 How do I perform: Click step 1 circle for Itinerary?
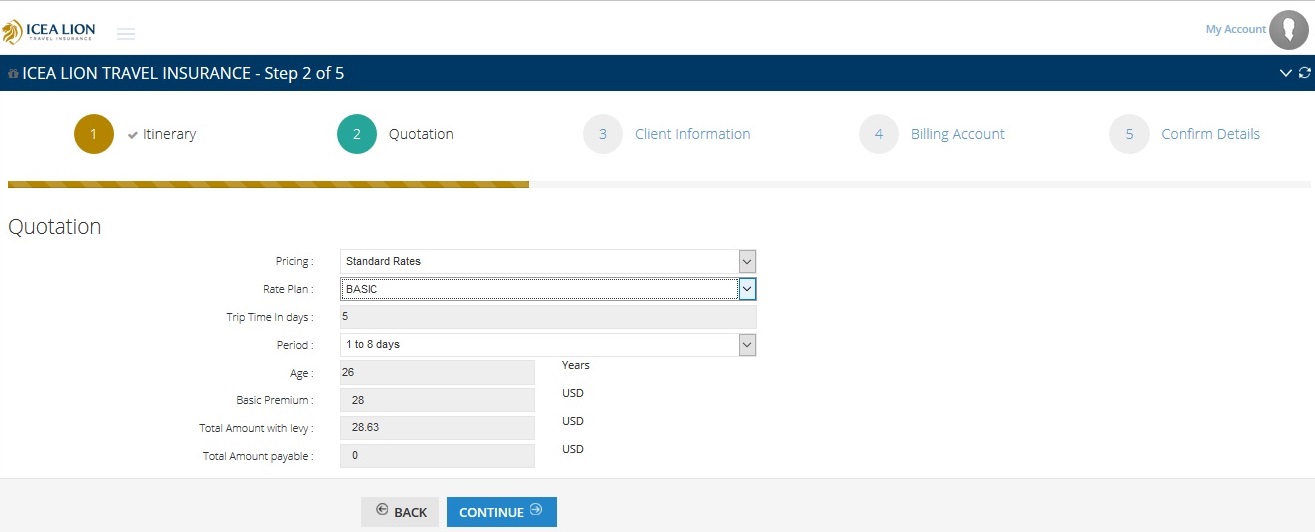pos(94,134)
